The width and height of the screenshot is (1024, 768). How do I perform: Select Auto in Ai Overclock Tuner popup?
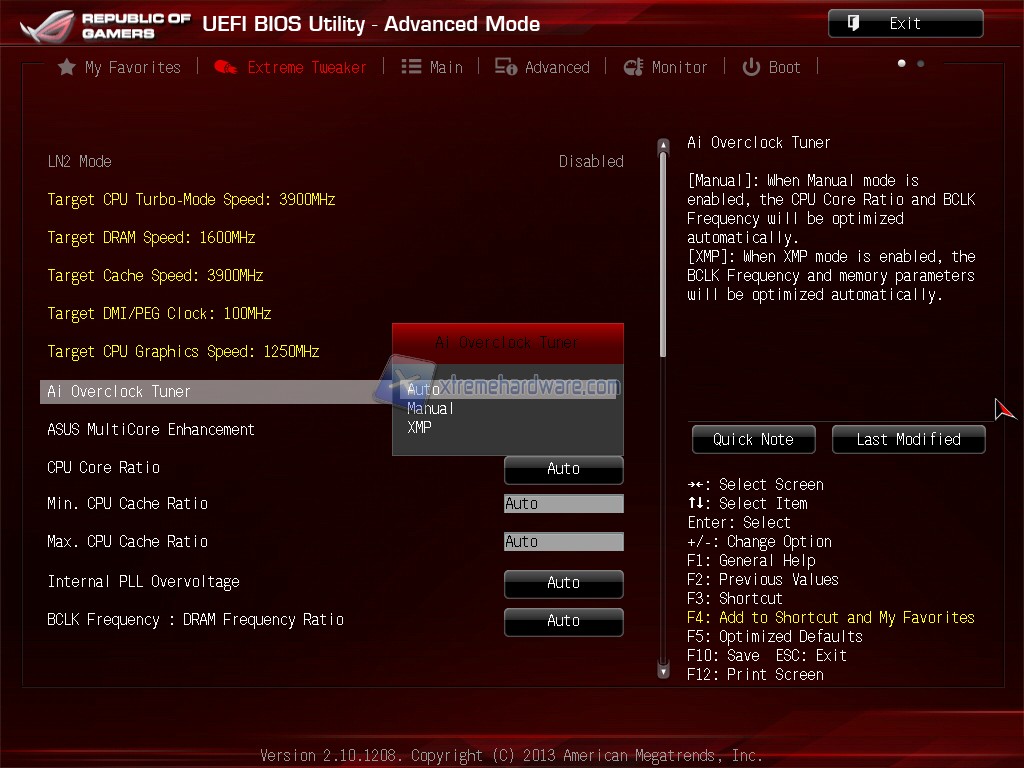tap(424, 389)
